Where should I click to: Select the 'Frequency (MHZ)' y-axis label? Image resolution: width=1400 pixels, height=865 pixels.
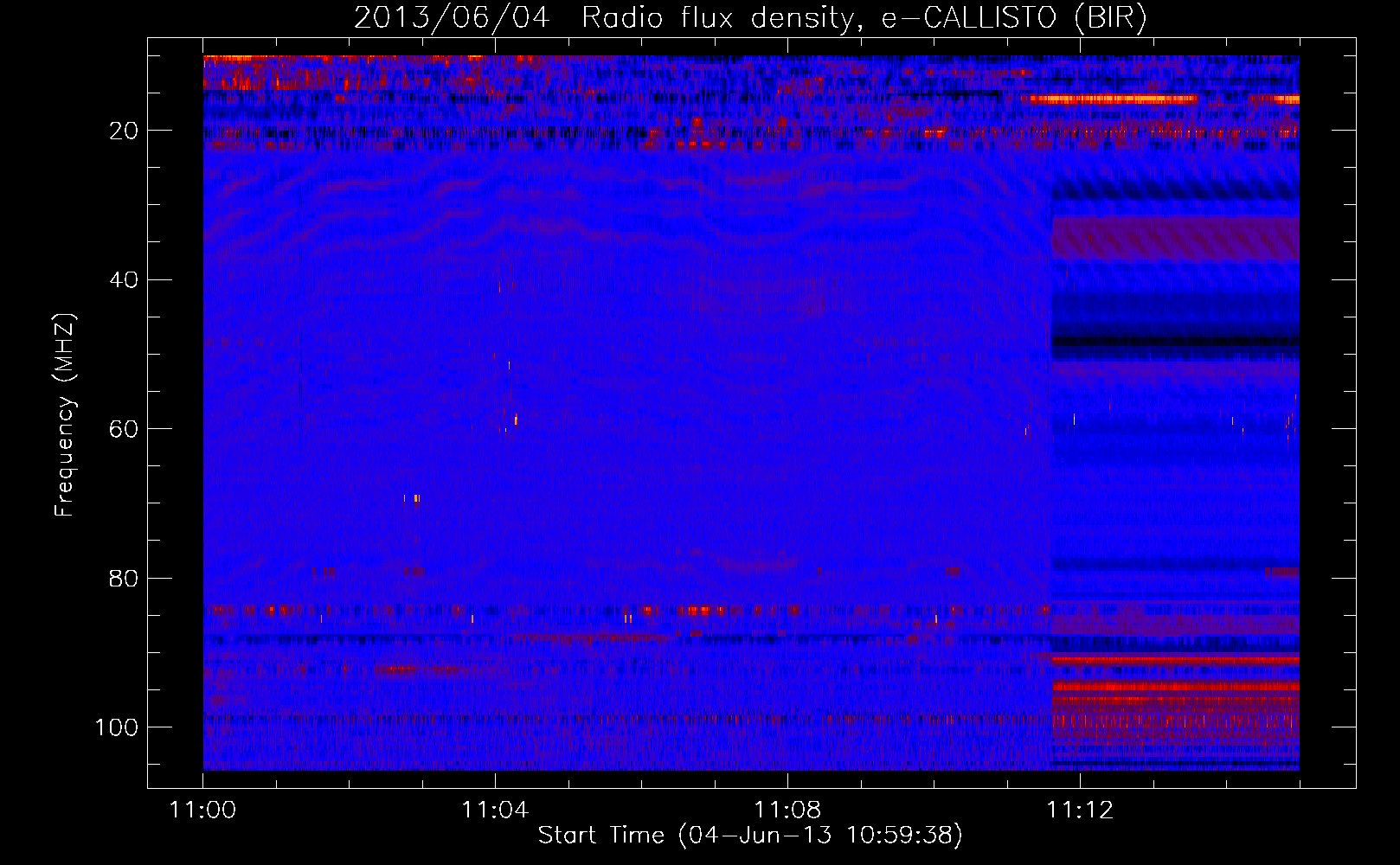66,415
